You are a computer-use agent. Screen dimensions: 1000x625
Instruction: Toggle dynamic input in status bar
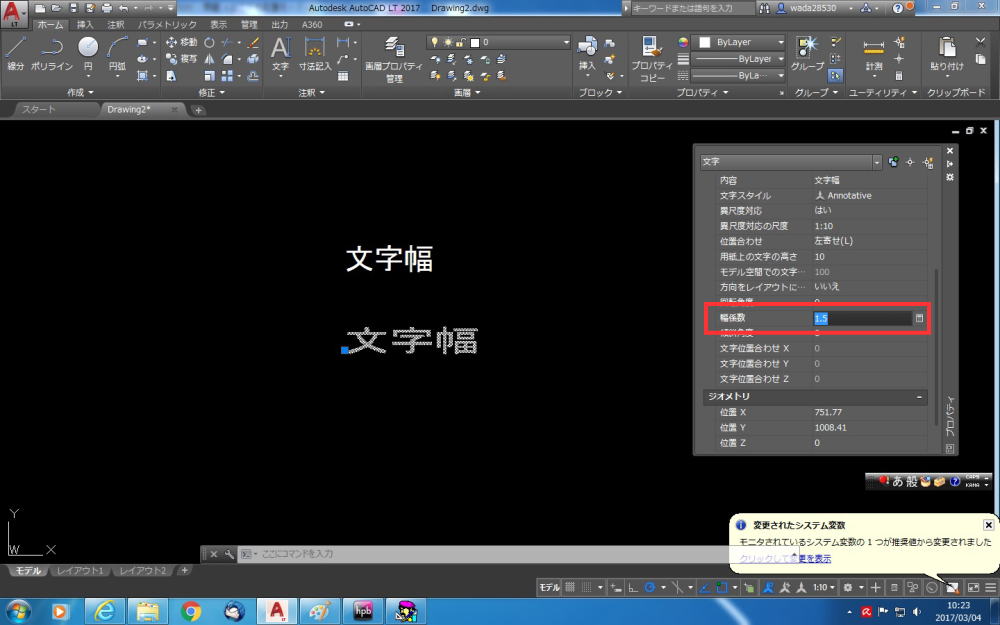coord(615,587)
